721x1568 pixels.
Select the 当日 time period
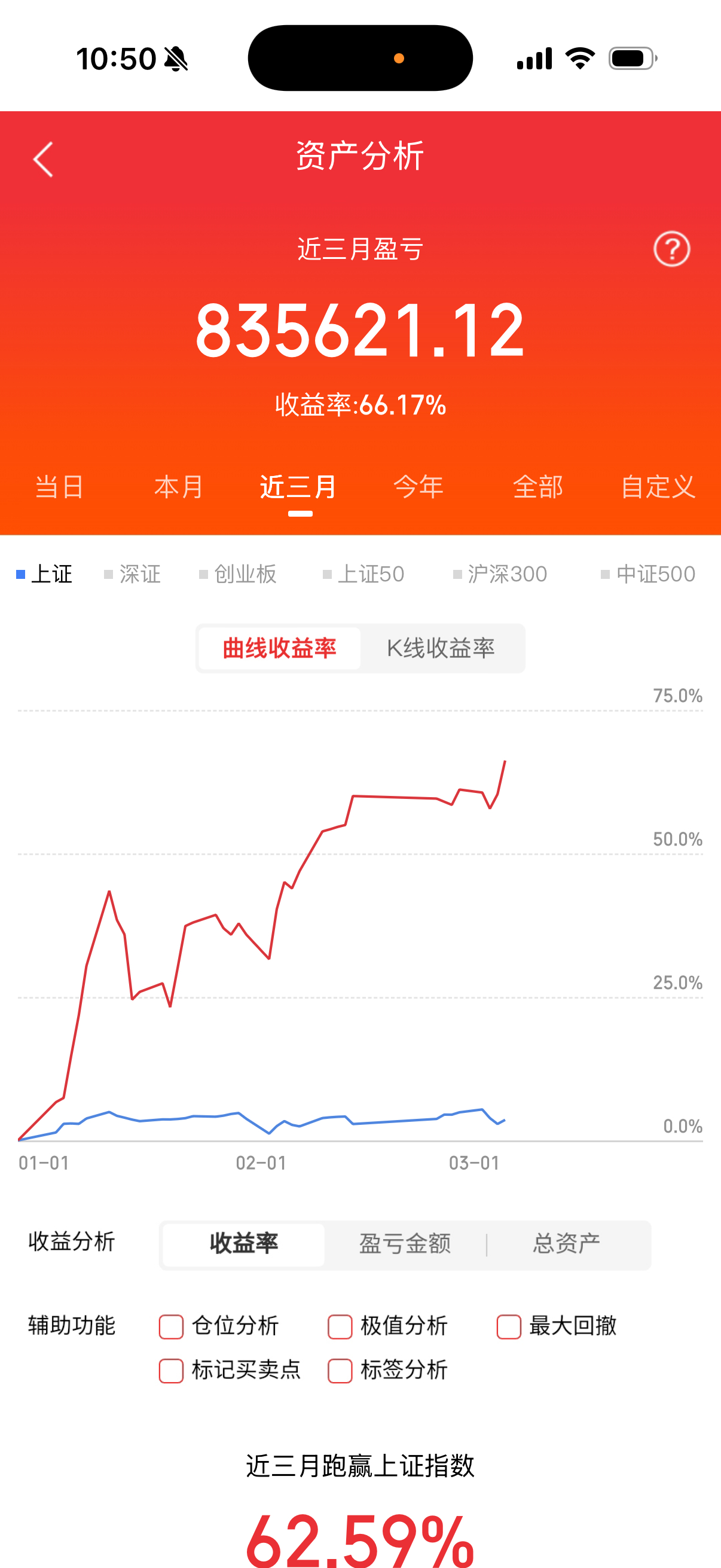59,486
